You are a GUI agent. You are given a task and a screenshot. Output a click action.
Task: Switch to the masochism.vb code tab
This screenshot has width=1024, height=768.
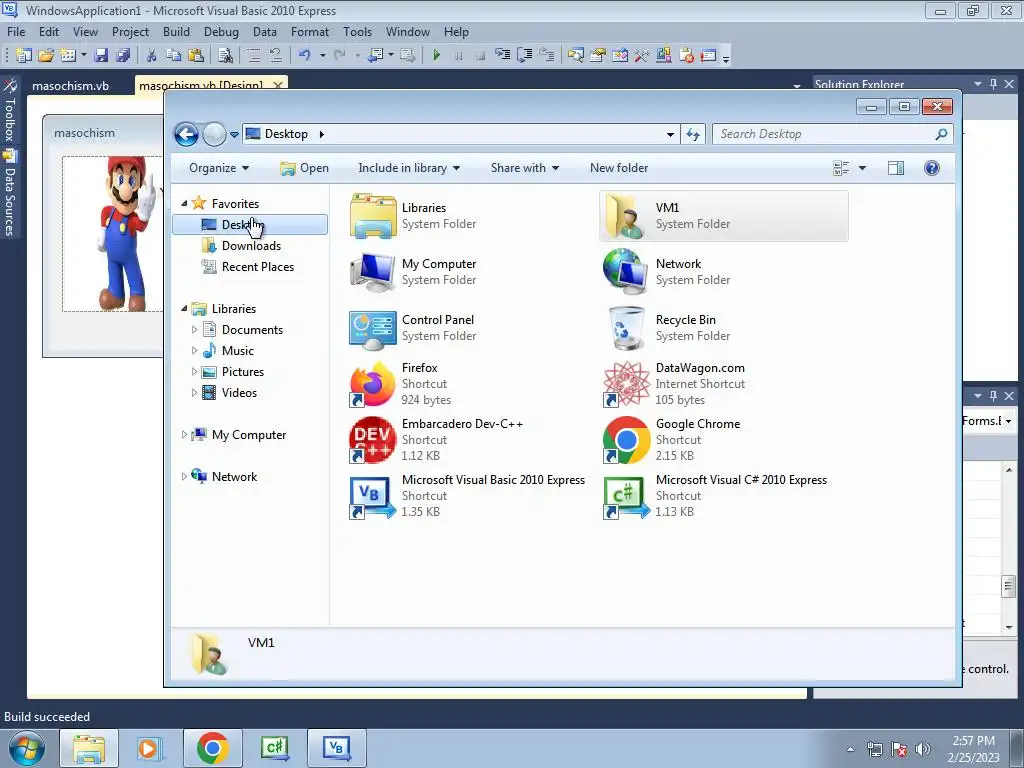click(x=71, y=86)
